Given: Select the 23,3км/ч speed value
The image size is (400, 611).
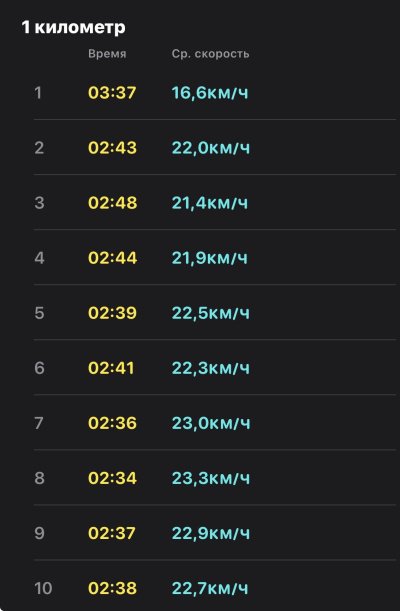Looking at the screenshot, I should 211,478.
